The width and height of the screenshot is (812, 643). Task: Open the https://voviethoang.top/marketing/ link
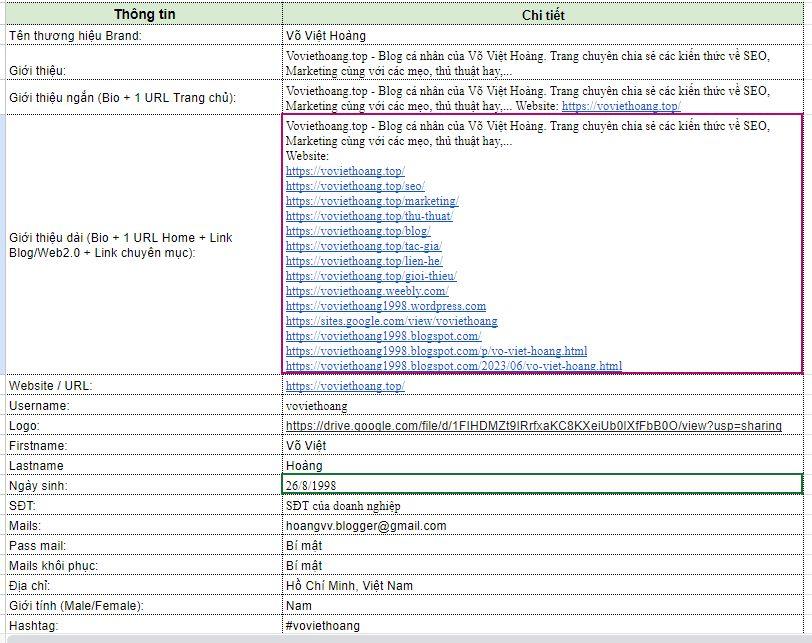click(372, 201)
